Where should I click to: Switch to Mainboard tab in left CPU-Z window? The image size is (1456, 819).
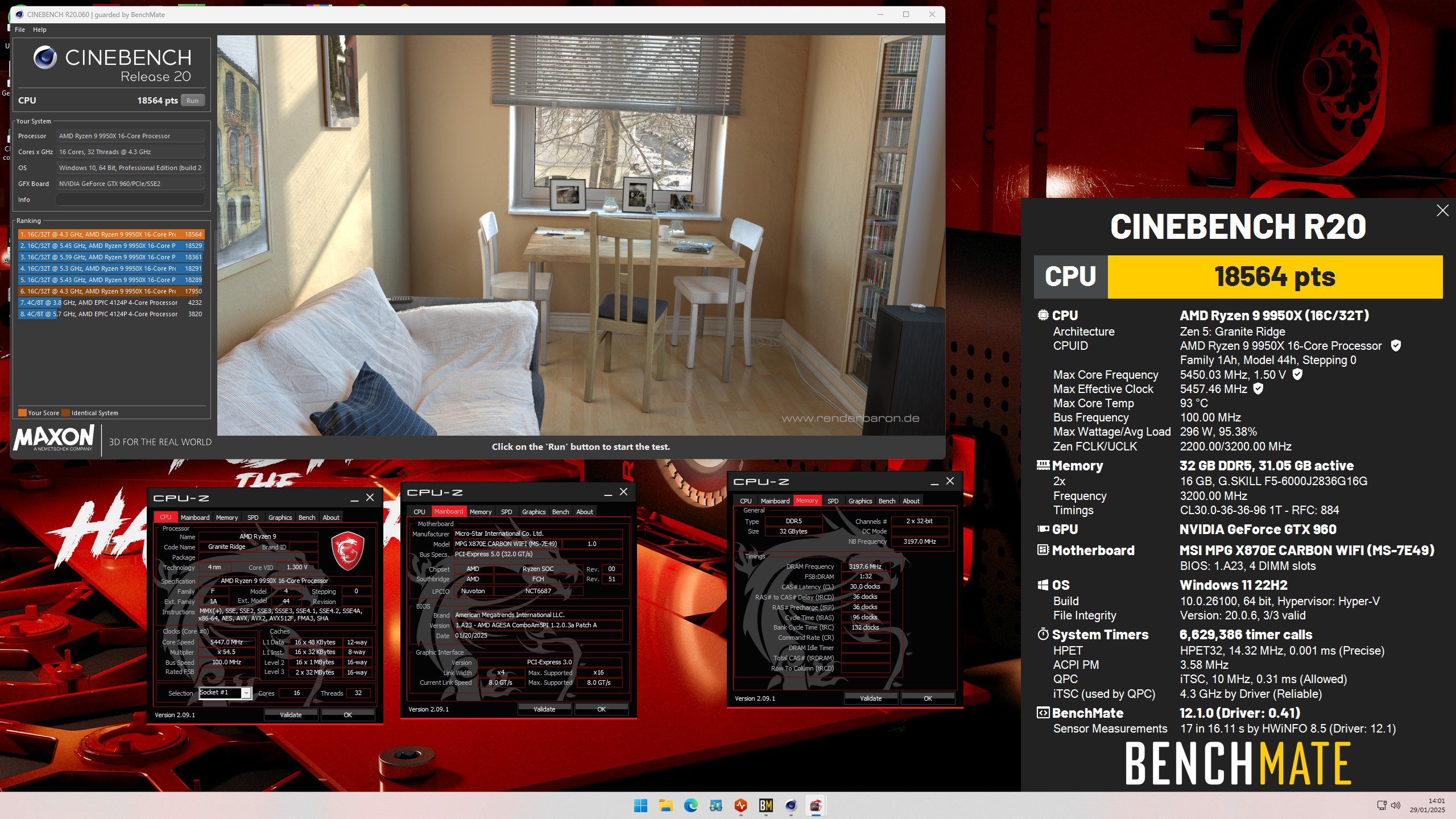tap(195, 518)
